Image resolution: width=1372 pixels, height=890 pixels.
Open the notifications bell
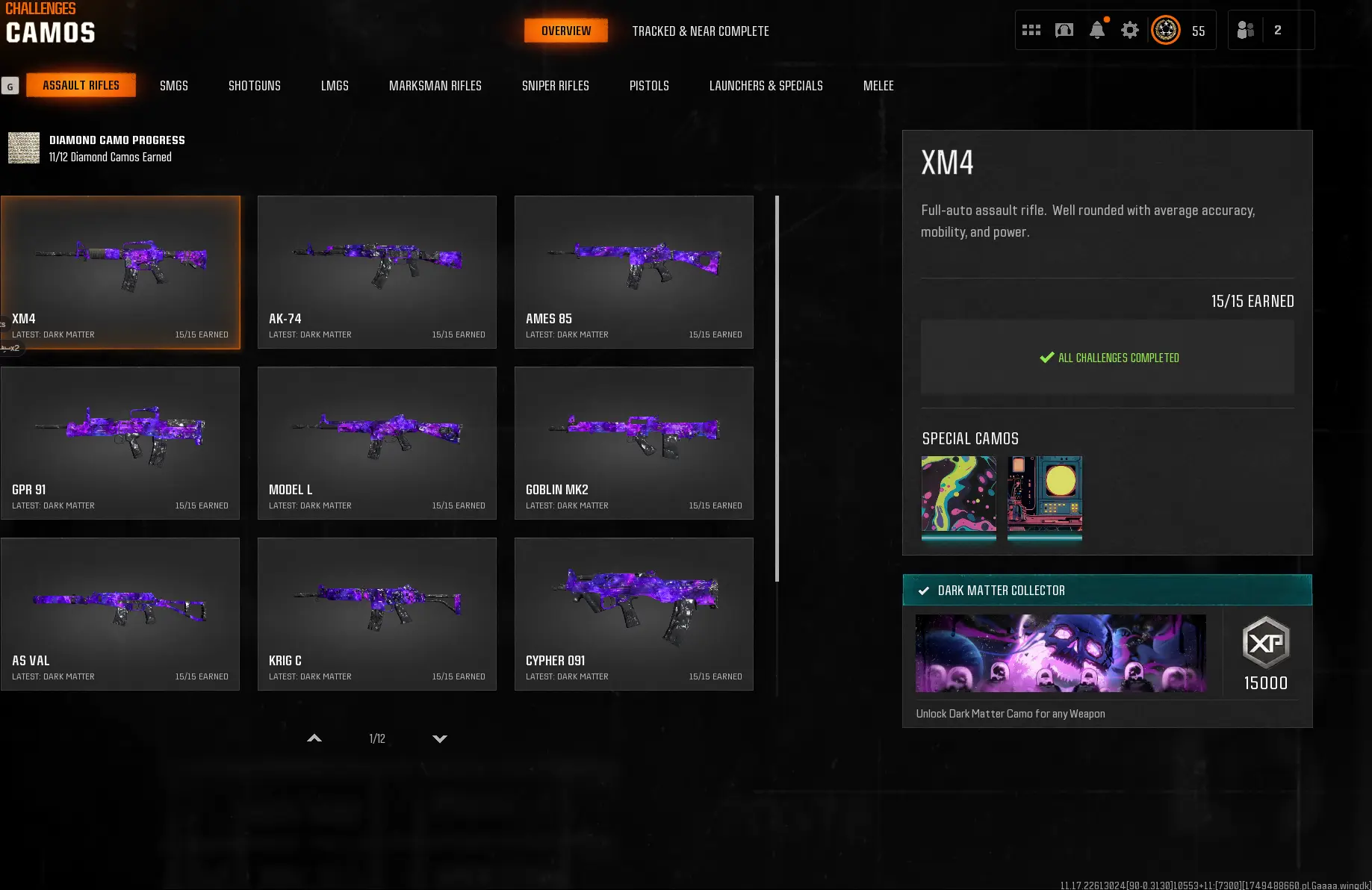tap(1097, 31)
